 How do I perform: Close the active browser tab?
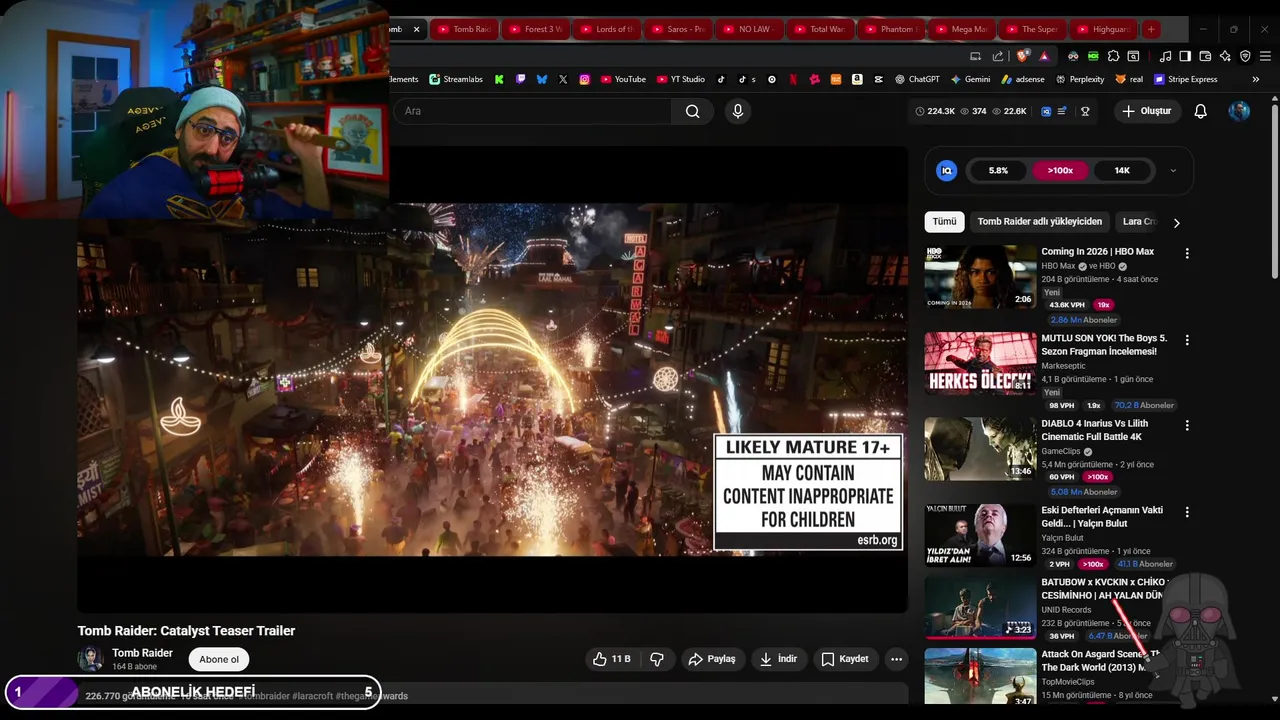(417, 29)
